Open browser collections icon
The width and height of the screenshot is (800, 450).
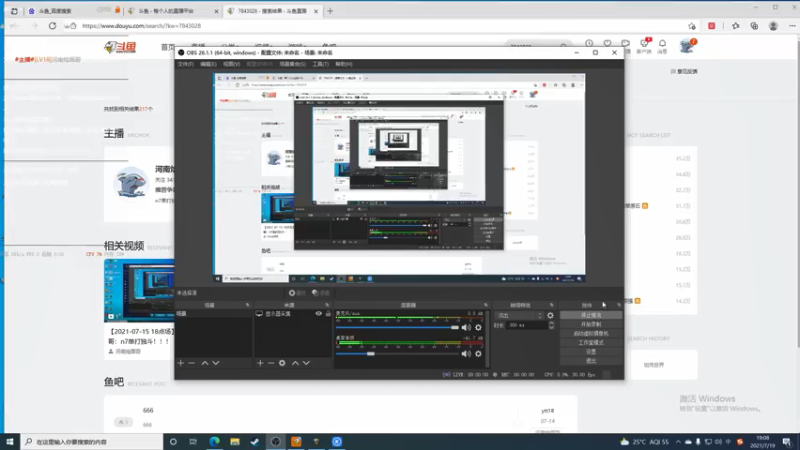coord(754,26)
